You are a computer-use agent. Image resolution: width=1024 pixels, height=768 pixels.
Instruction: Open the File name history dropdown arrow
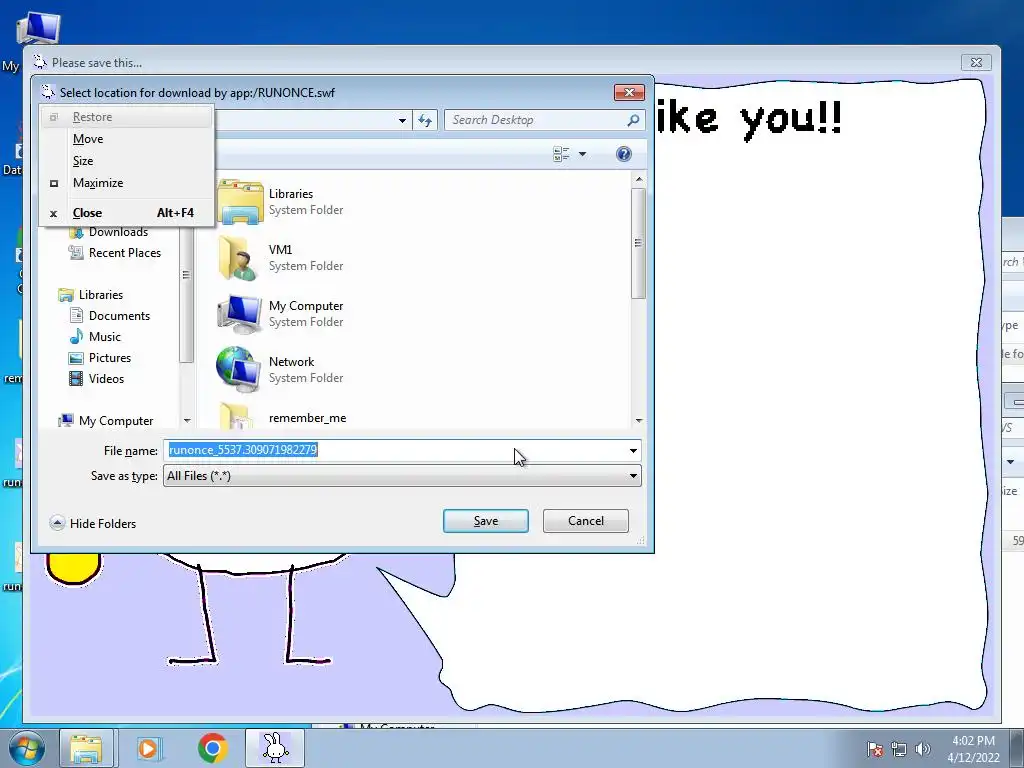click(633, 451)
